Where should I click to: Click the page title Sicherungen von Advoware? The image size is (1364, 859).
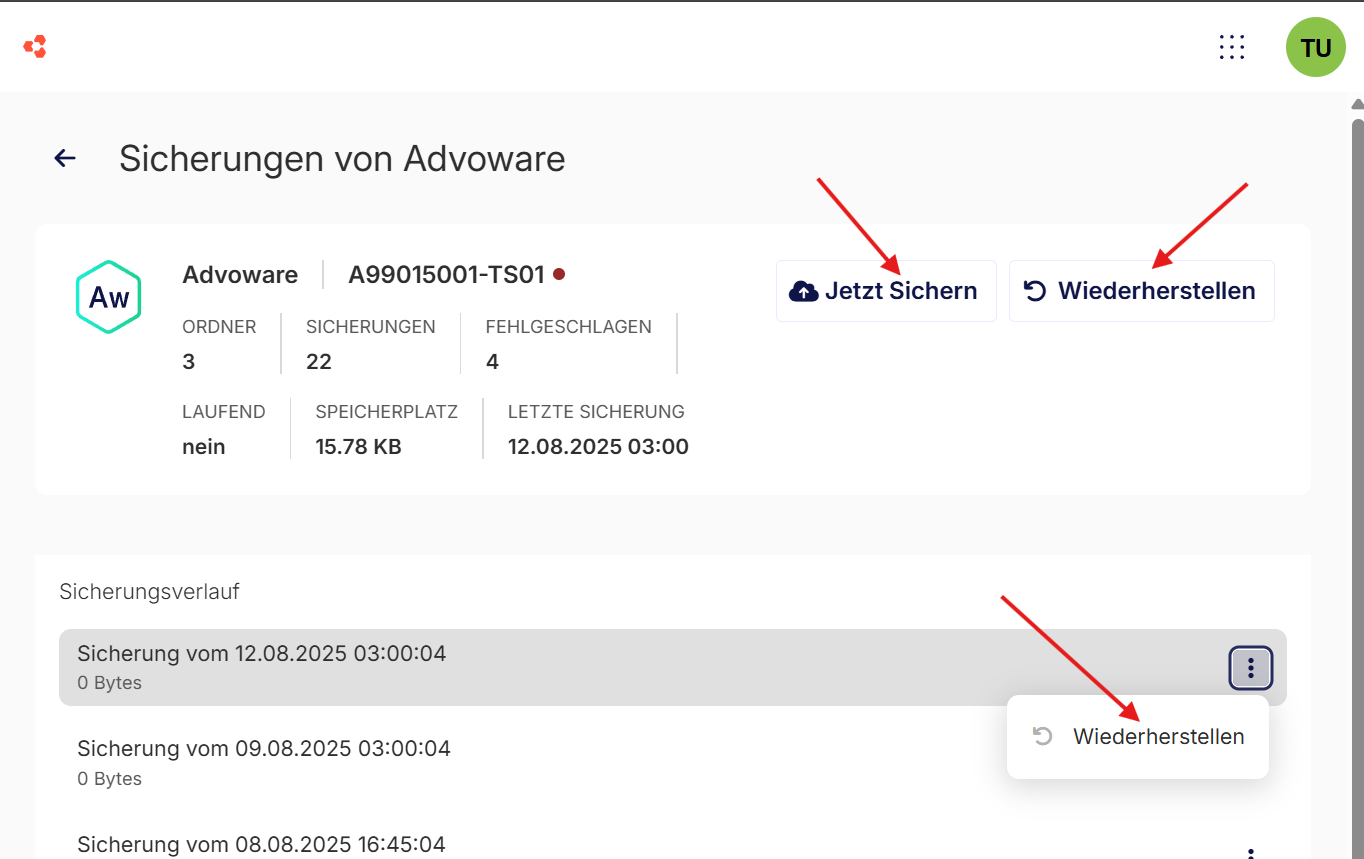tap(342, 158)
